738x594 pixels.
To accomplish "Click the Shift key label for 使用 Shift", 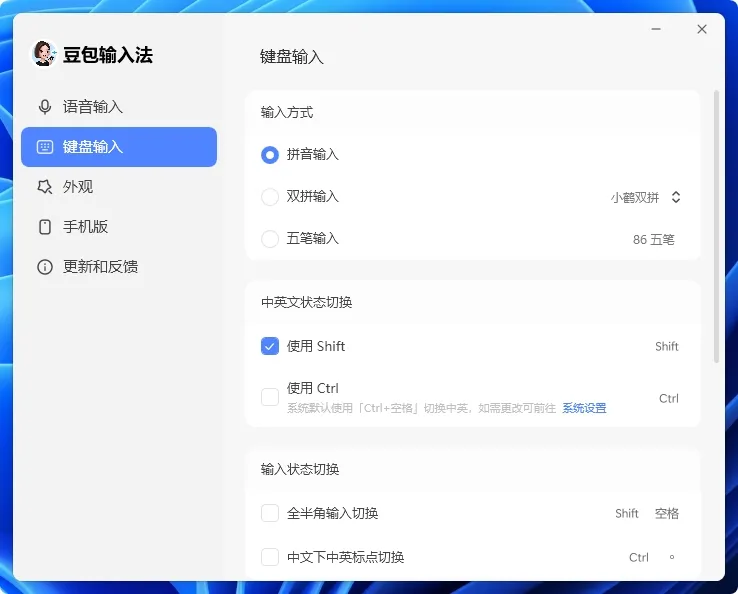I will (x=666, y=346).
